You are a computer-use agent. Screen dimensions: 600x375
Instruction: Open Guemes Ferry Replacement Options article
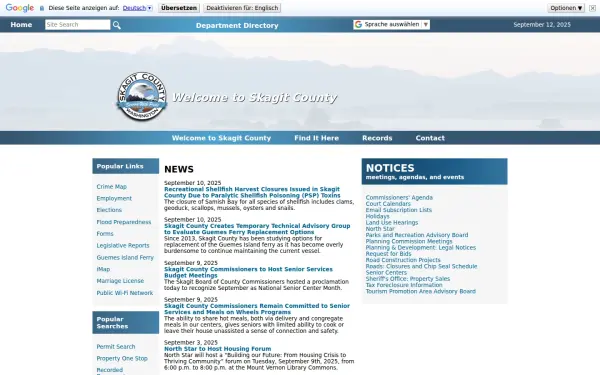(257, 229)
